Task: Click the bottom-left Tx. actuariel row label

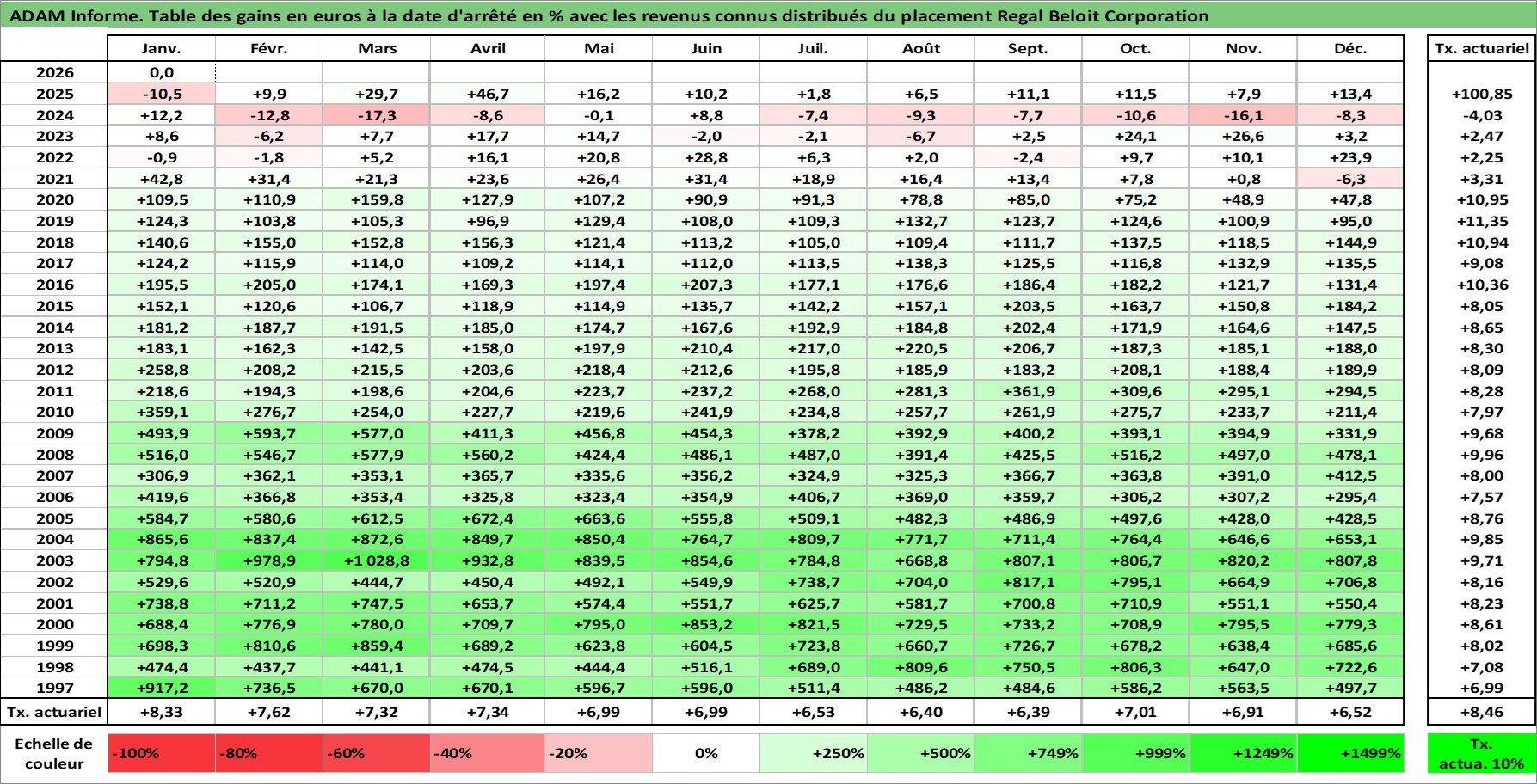Action: [x=54, y=712]
